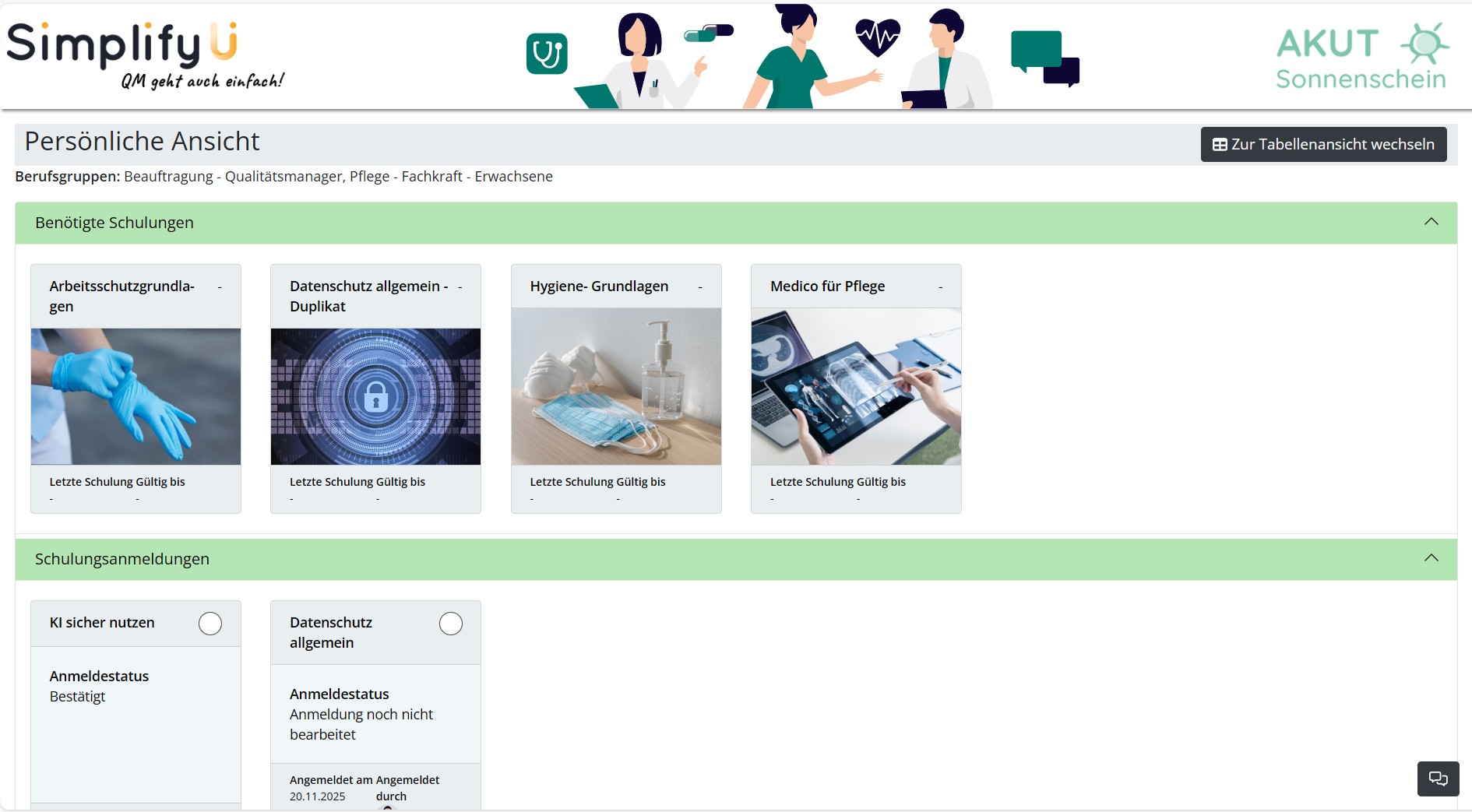Select the KI sicher nutzen radio circle
The width and height of the screenshot is (1472, 812).
coord(210,624)
